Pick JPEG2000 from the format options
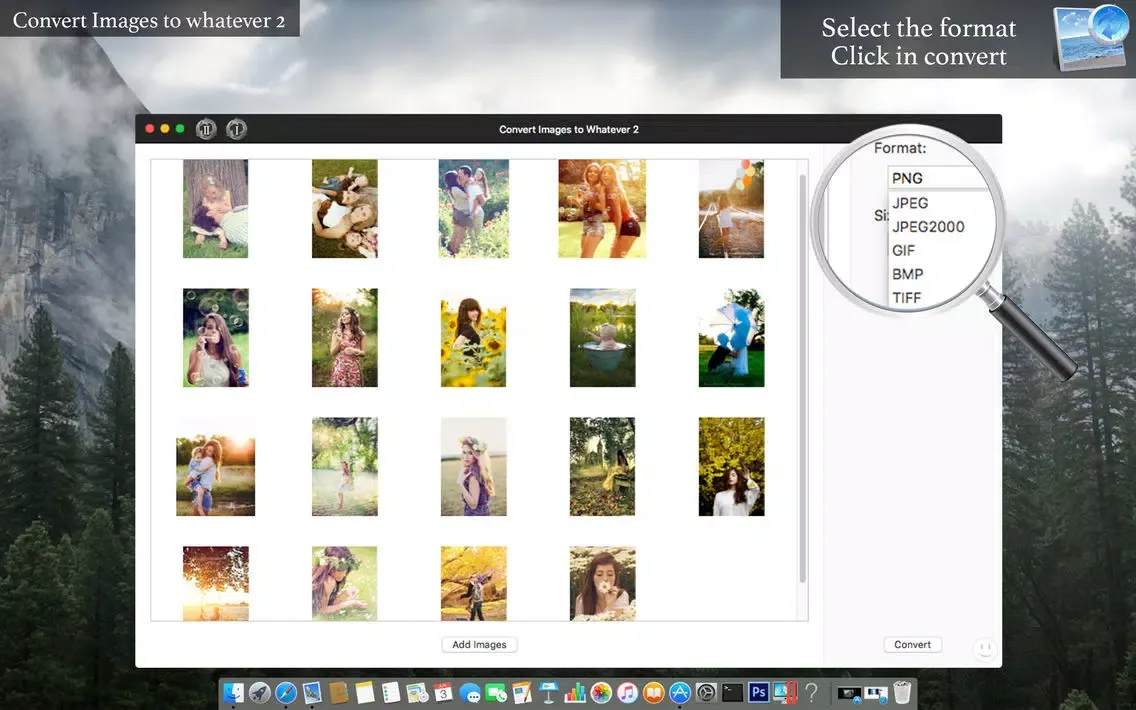Image resolution: width=1136 pixels, height=710 pixels. 928,226
